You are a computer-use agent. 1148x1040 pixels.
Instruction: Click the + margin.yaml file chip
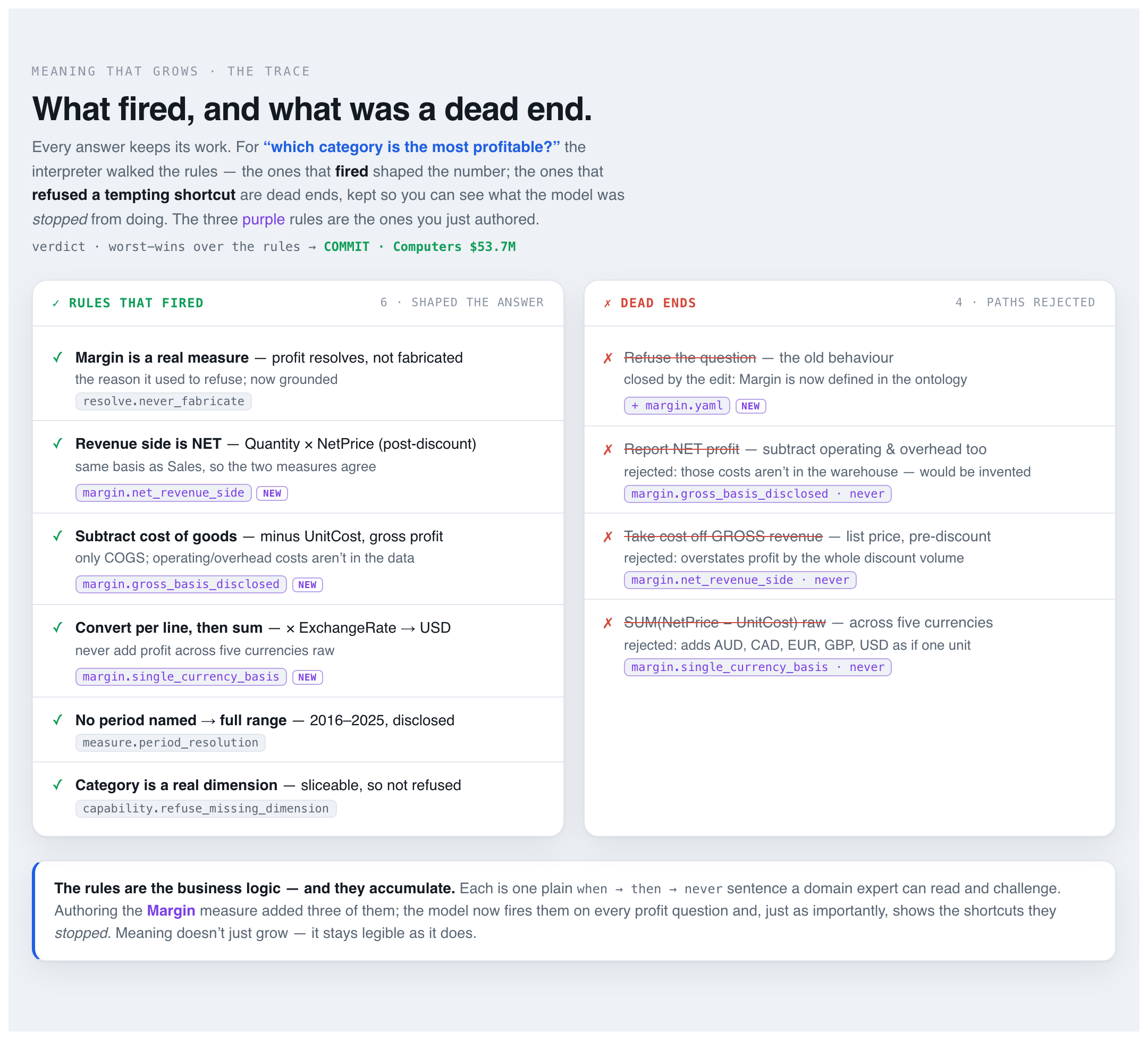click(677, 406)
